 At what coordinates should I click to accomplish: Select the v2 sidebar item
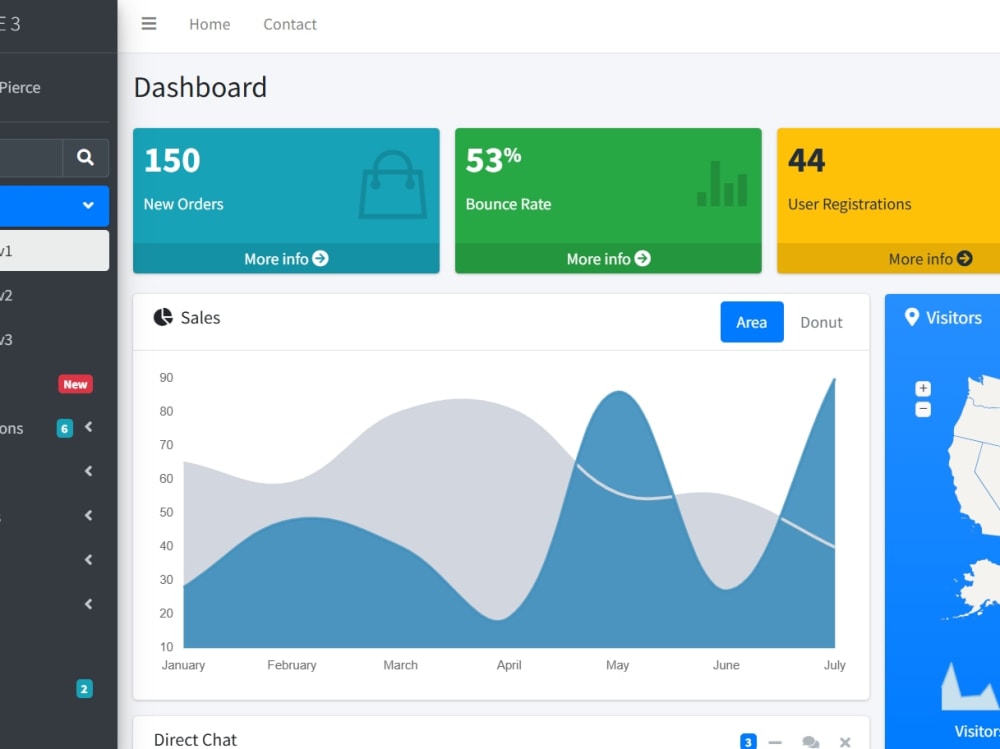click(54, 295)
